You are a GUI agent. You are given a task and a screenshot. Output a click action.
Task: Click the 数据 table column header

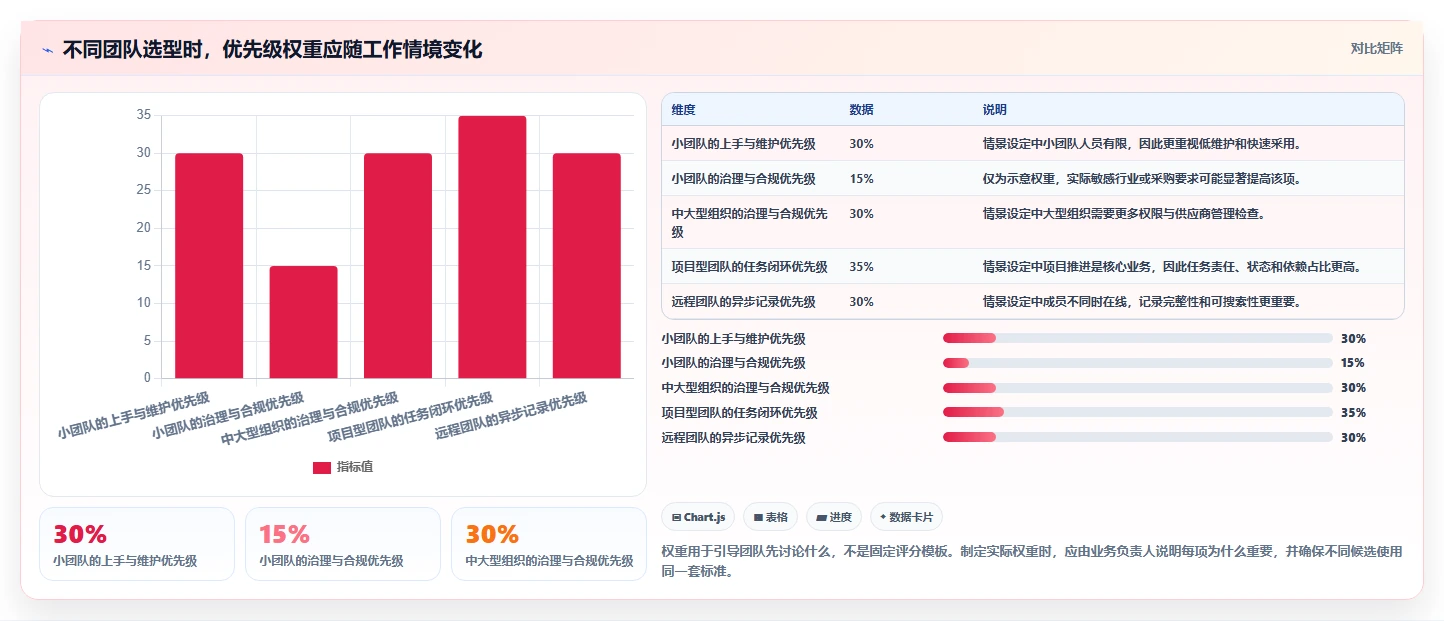pos(862,109)
